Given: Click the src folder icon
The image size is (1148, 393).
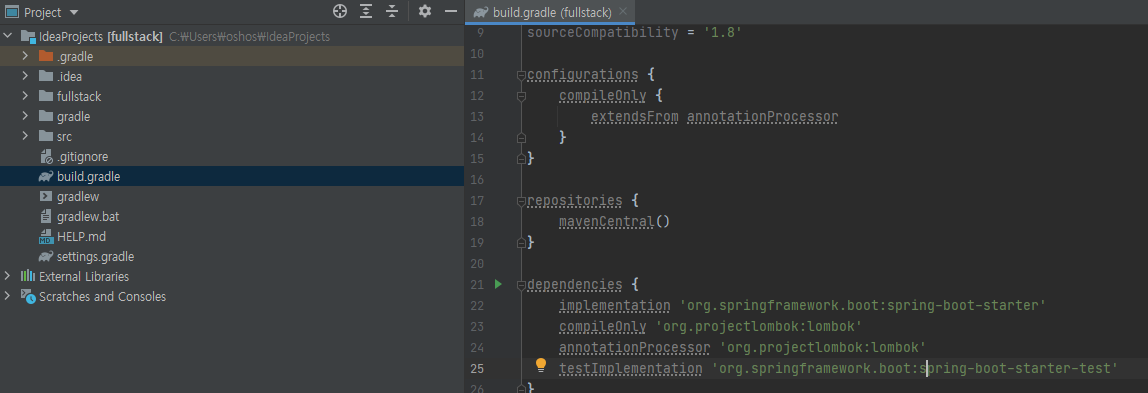Looking at the screenshot, I should 45,136.
